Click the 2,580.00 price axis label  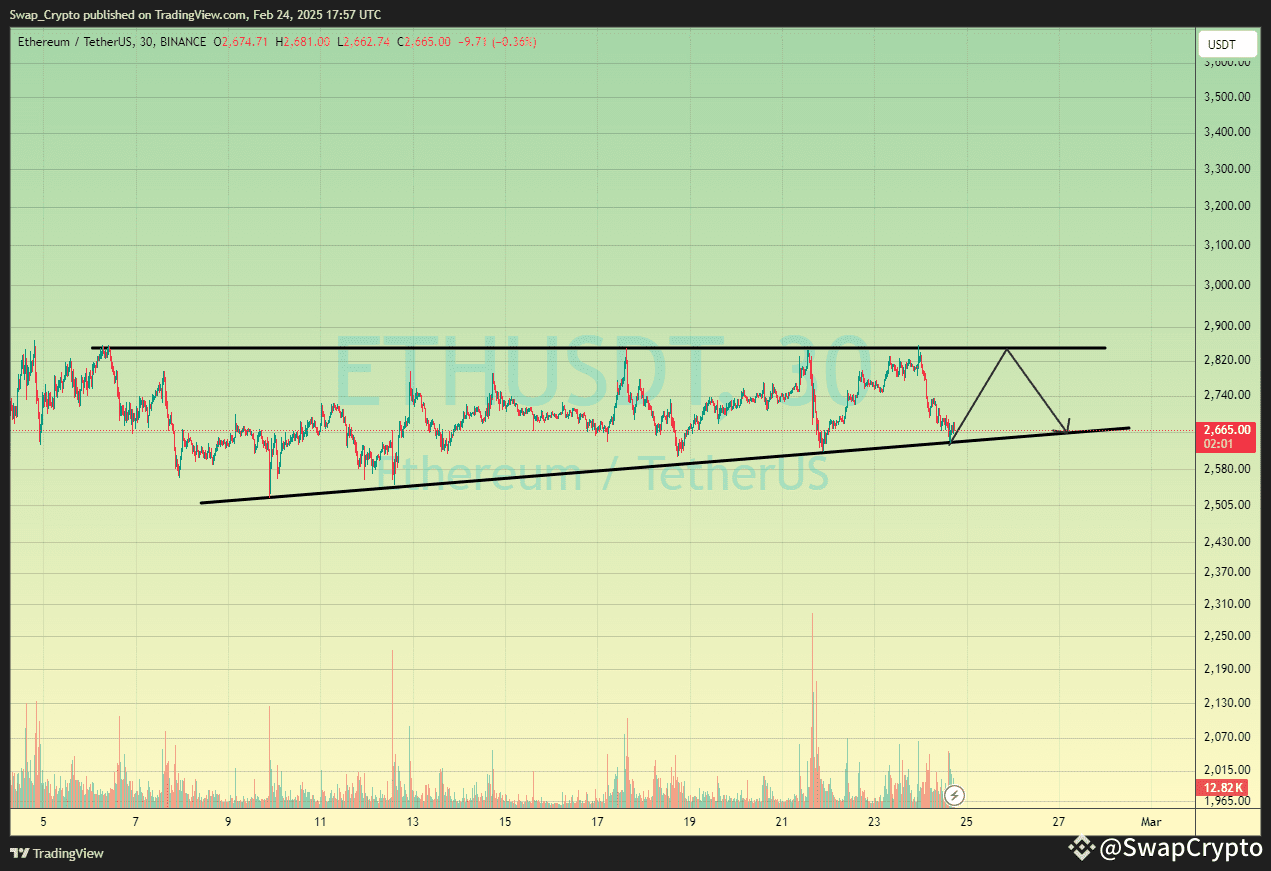[1228, 469]
